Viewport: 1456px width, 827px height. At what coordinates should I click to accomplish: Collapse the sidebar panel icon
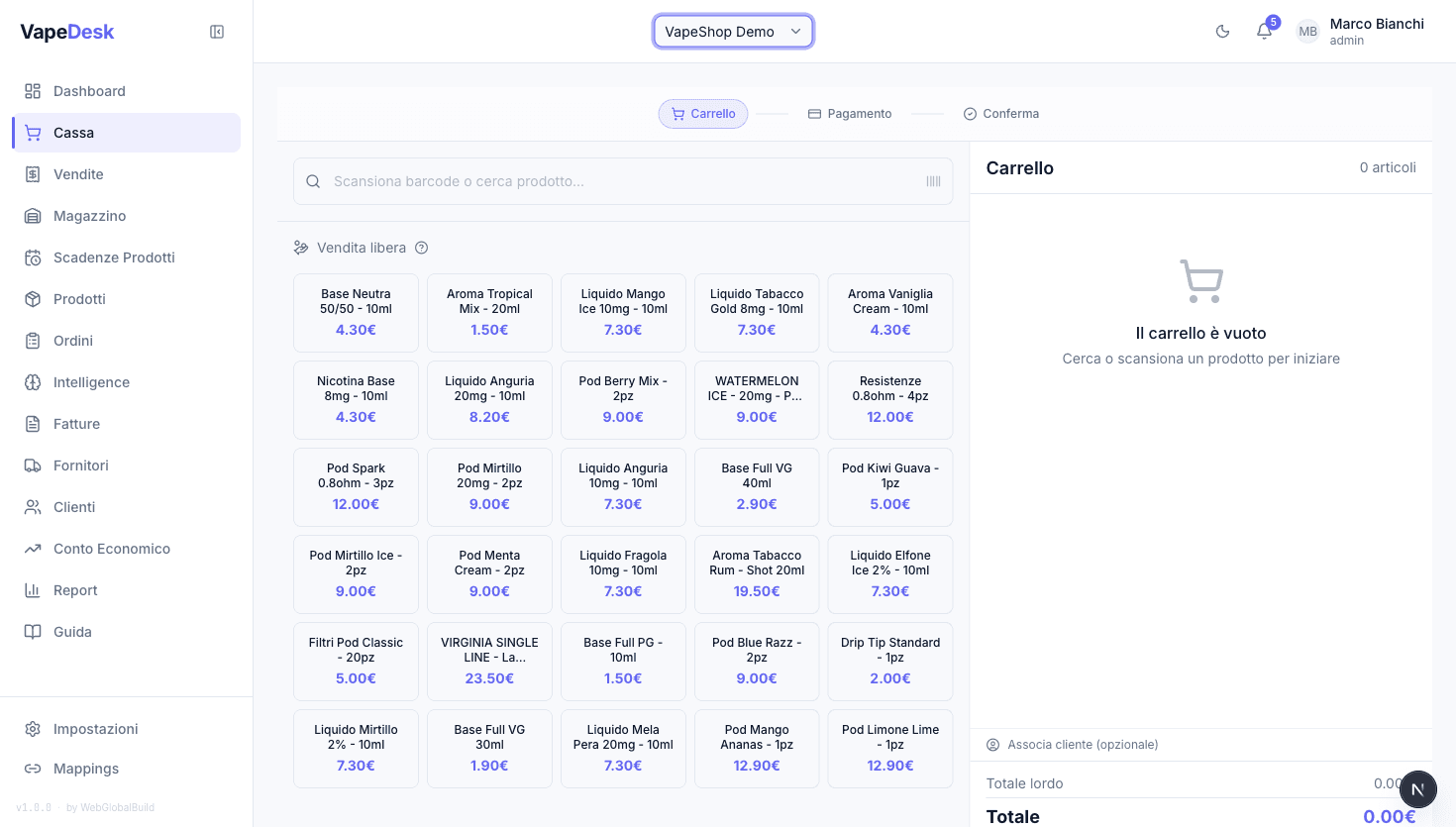(x=217, y=32)
